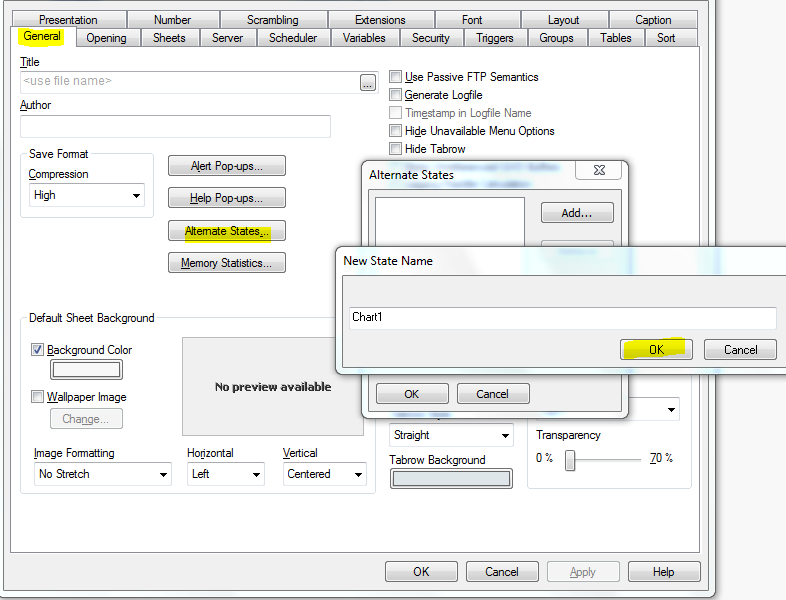
Task: Uncheck the Background Color checkbox
Action: (x=37, y=350)
